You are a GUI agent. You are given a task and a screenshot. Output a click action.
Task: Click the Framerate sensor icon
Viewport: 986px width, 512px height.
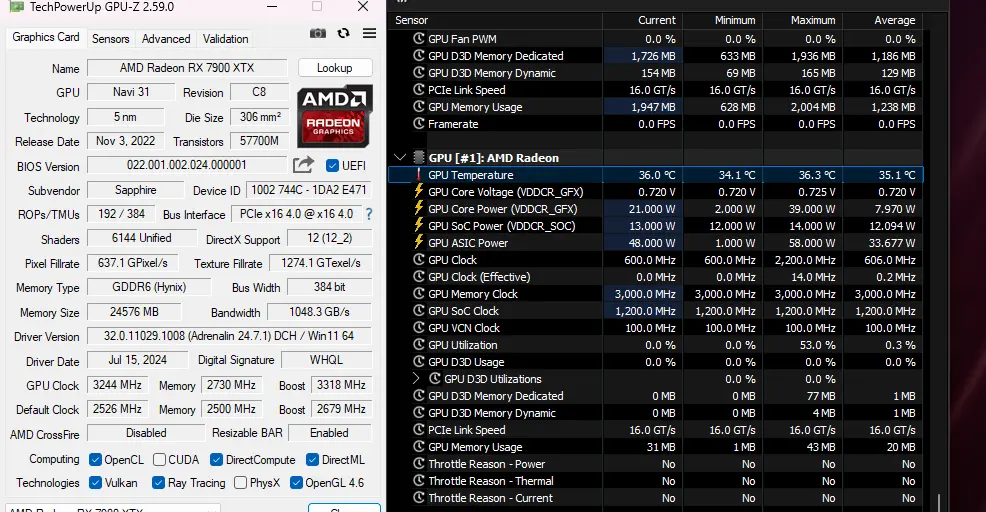(x=419, y=123)
